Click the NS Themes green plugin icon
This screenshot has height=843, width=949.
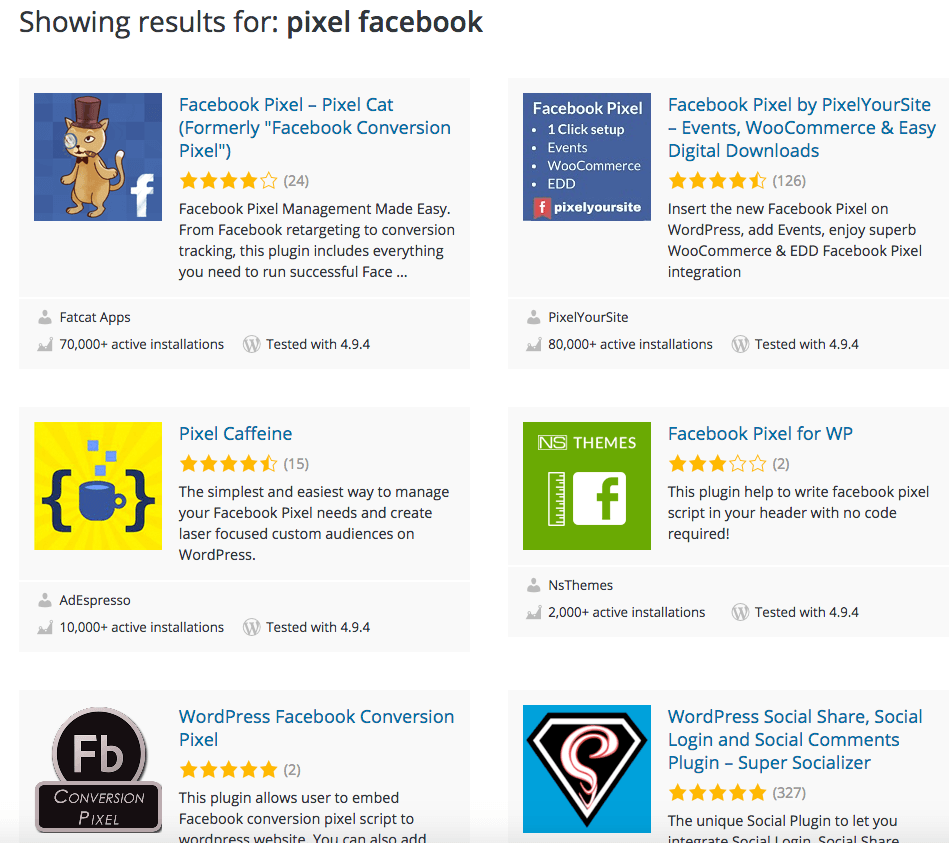(x=586, y=486)
